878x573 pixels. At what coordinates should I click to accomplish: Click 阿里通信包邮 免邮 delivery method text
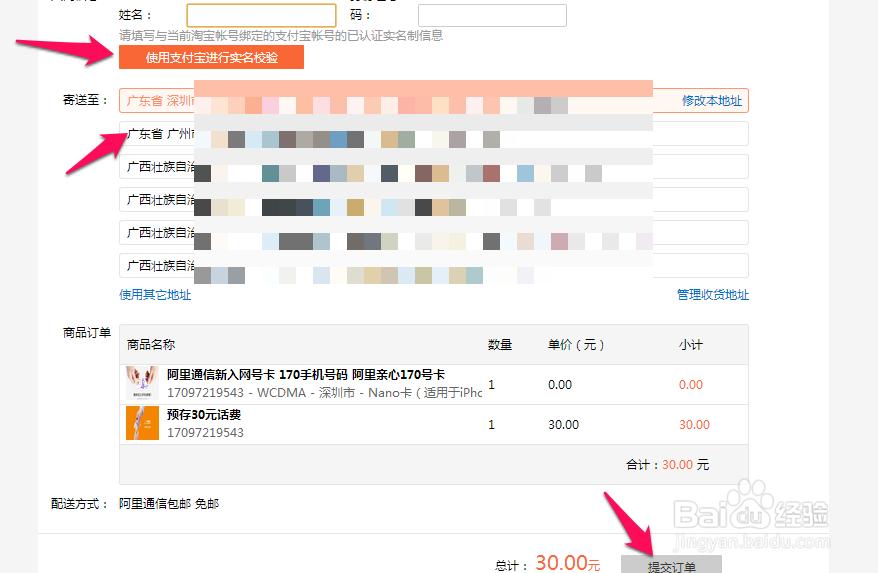(169, 504)
